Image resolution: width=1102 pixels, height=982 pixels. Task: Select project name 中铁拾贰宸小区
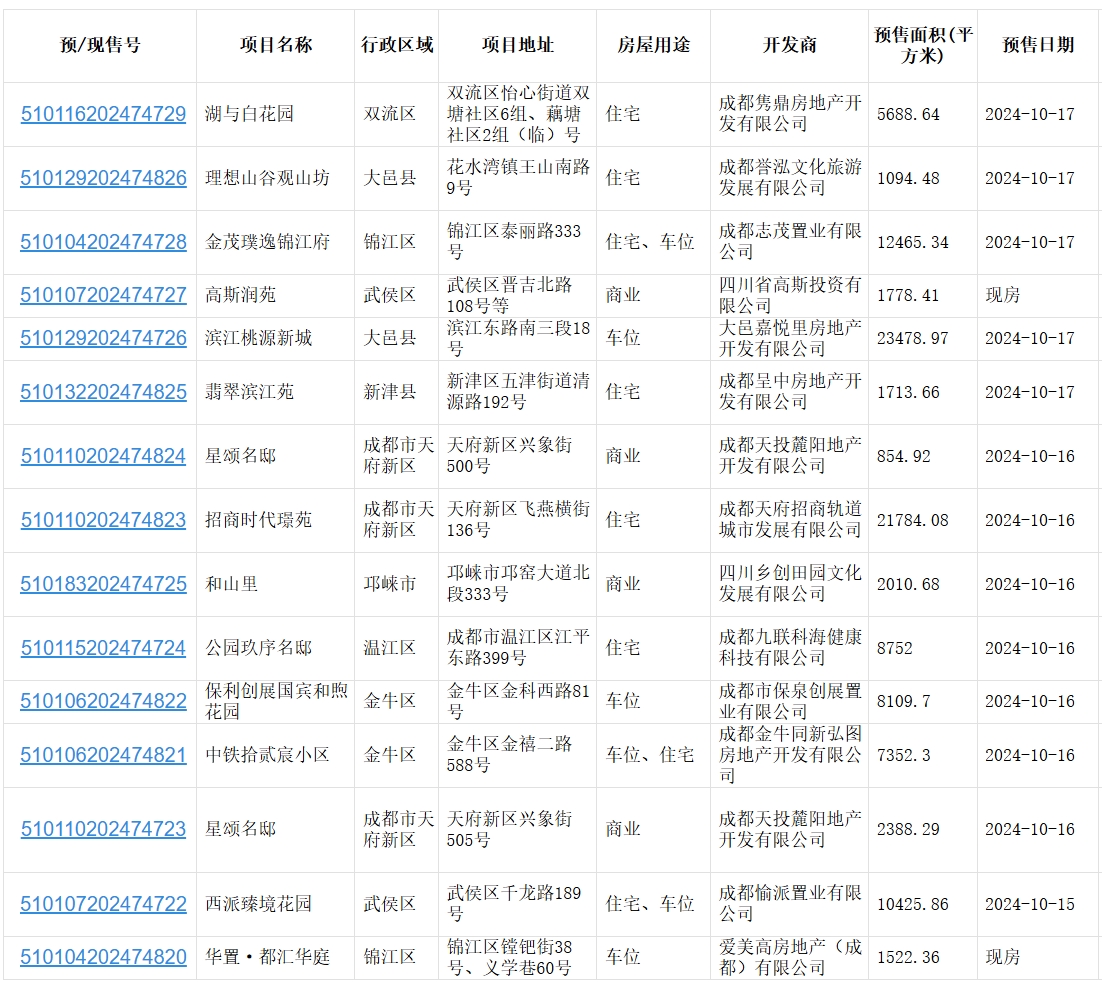pos(267,755)
